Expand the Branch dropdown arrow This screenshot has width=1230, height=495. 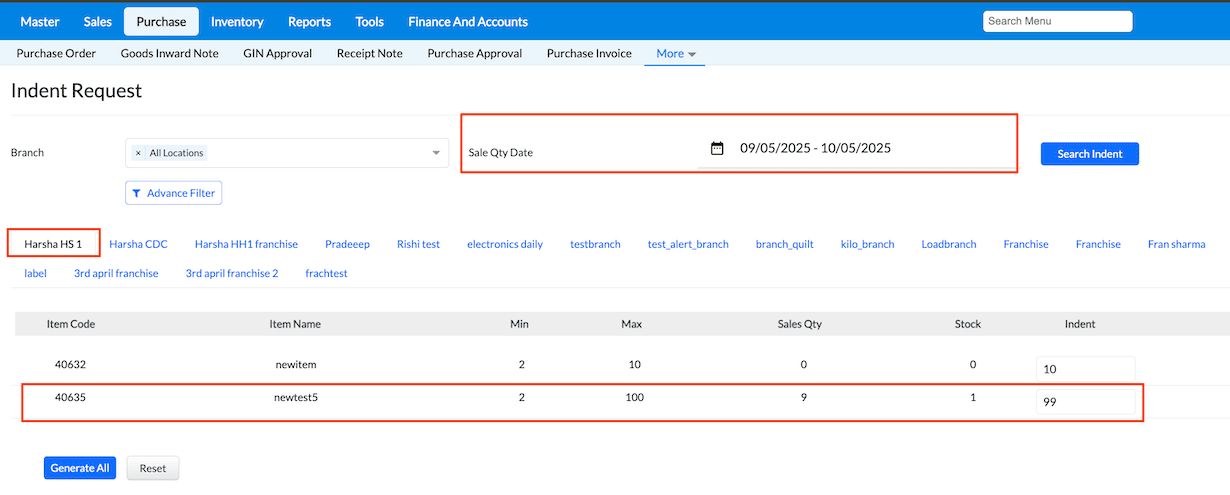tap(436, 153)
